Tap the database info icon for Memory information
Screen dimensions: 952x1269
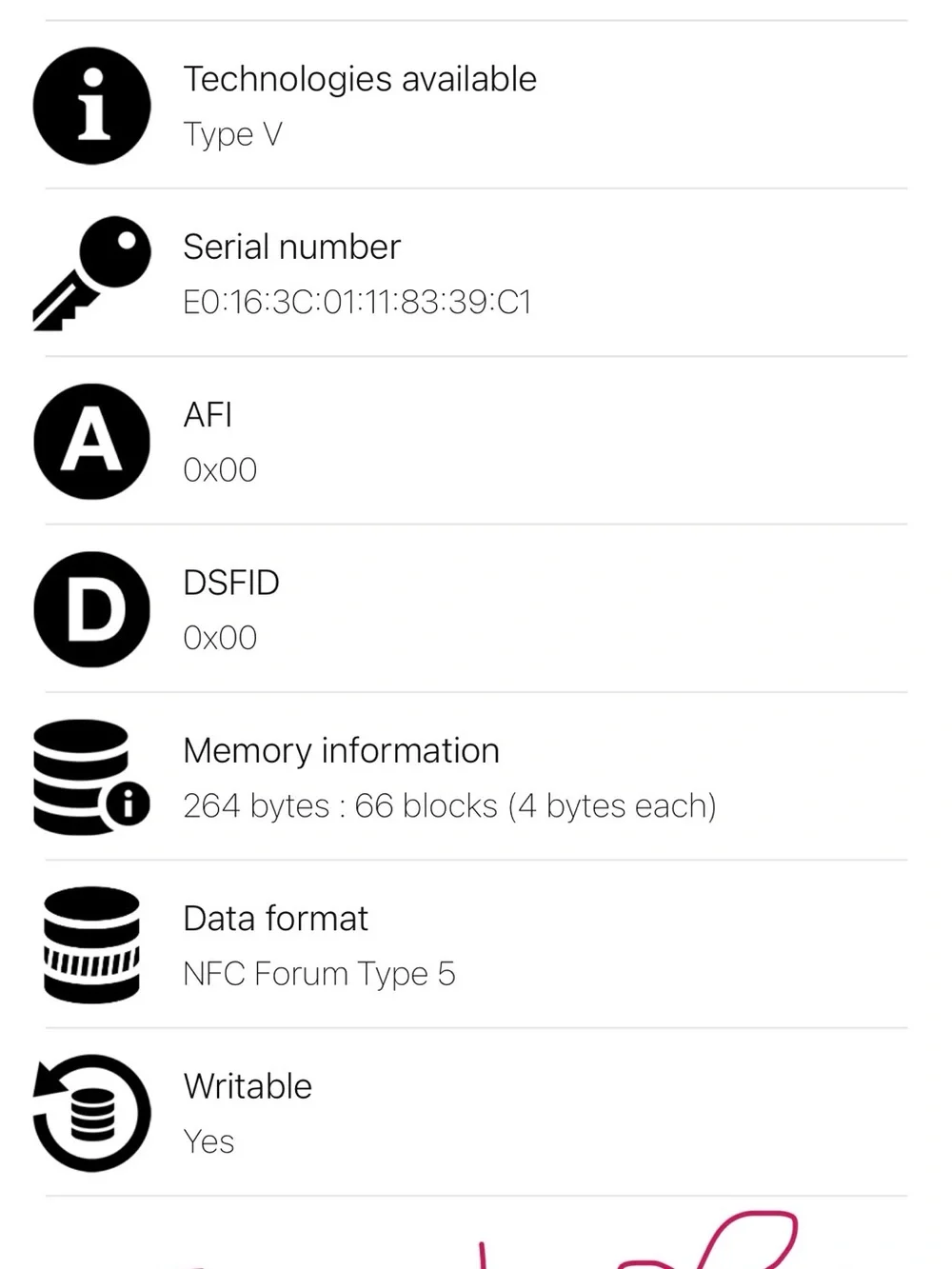pyautogui.click(x=91, y=777)
